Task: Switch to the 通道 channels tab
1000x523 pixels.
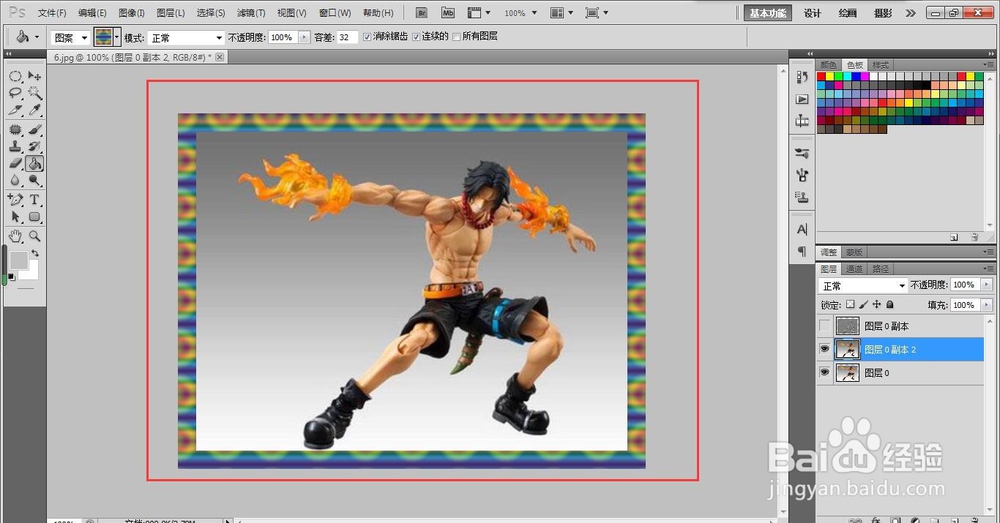Action: click(x=855, y=269)
